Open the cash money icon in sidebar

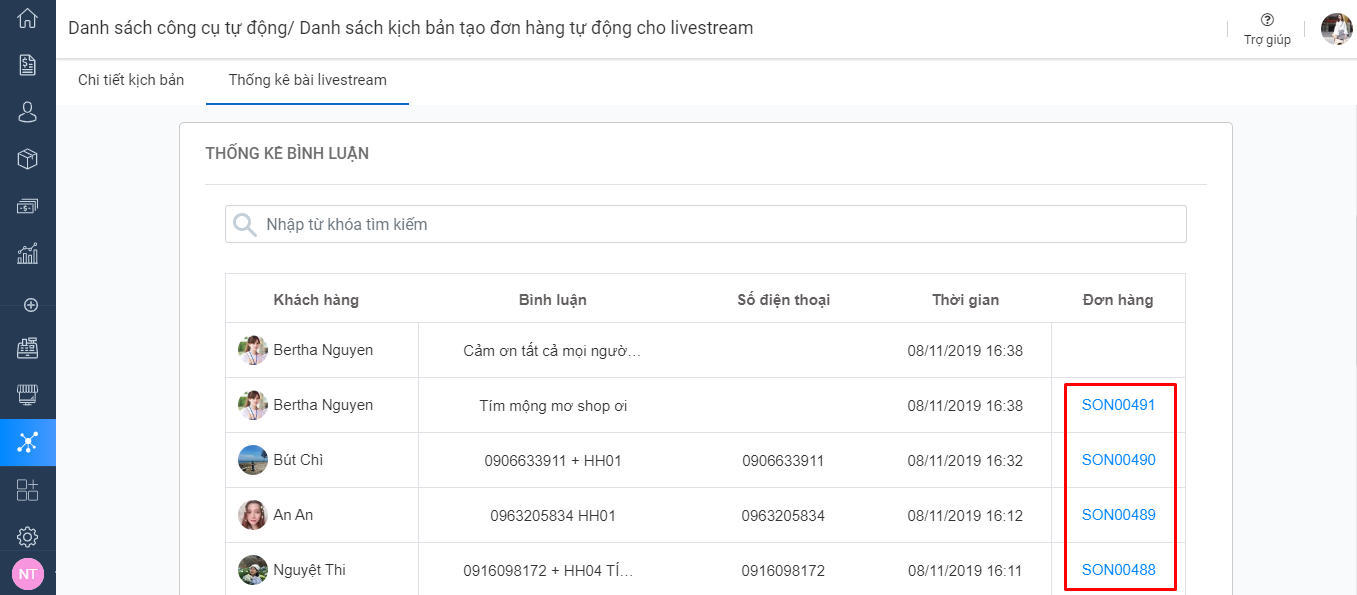(x=28, y=206)
